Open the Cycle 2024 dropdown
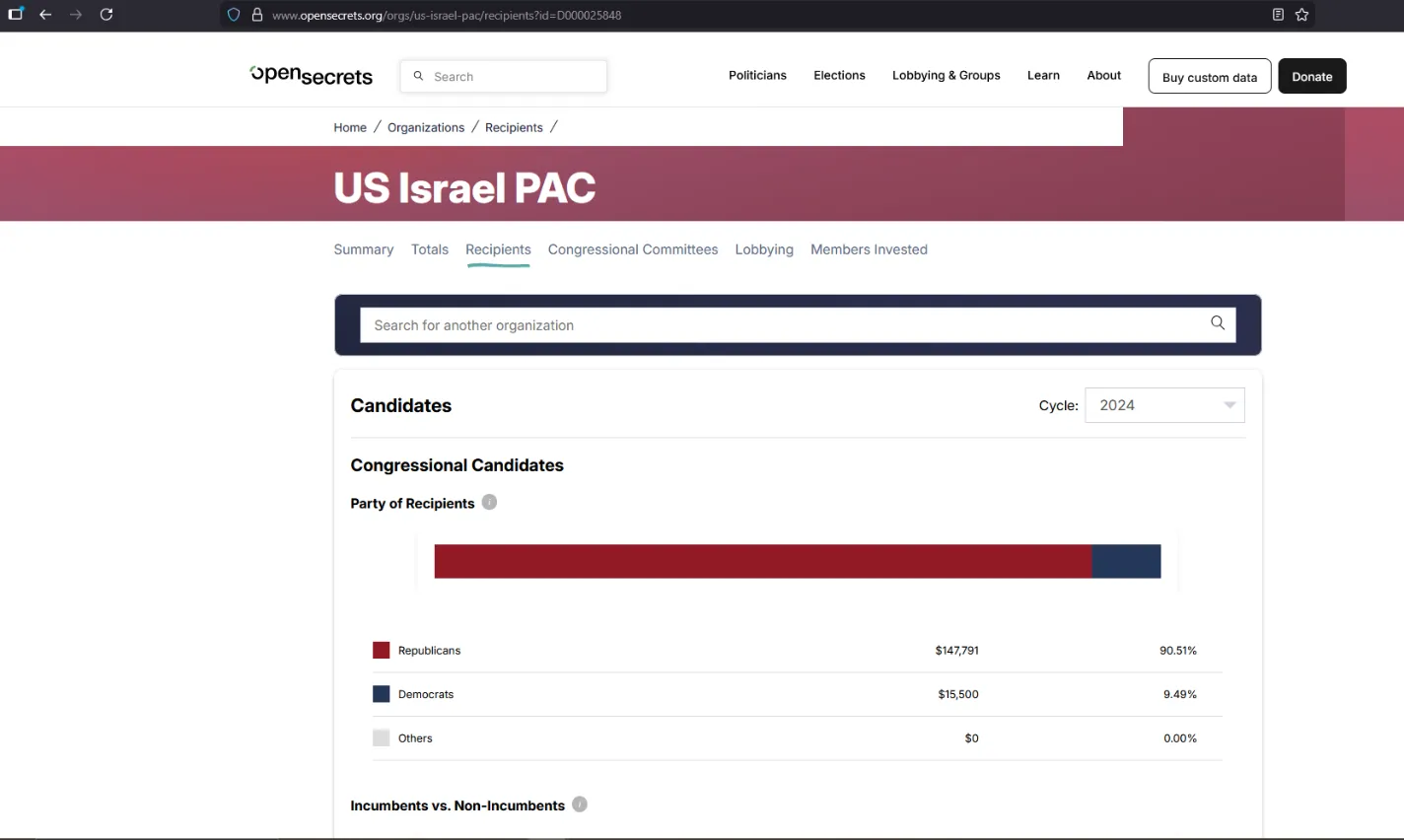The image size is (1404, 840). point(1164,405)
